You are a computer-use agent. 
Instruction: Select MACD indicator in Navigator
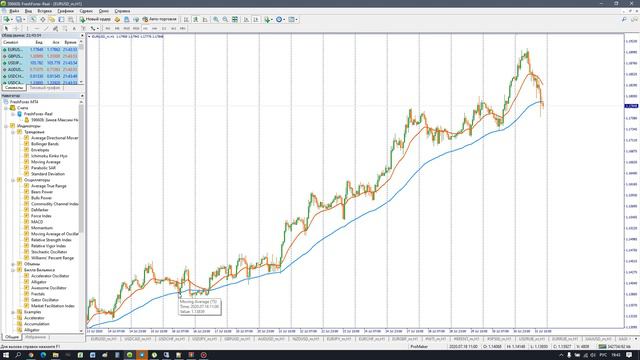click(x=36, y=222)
